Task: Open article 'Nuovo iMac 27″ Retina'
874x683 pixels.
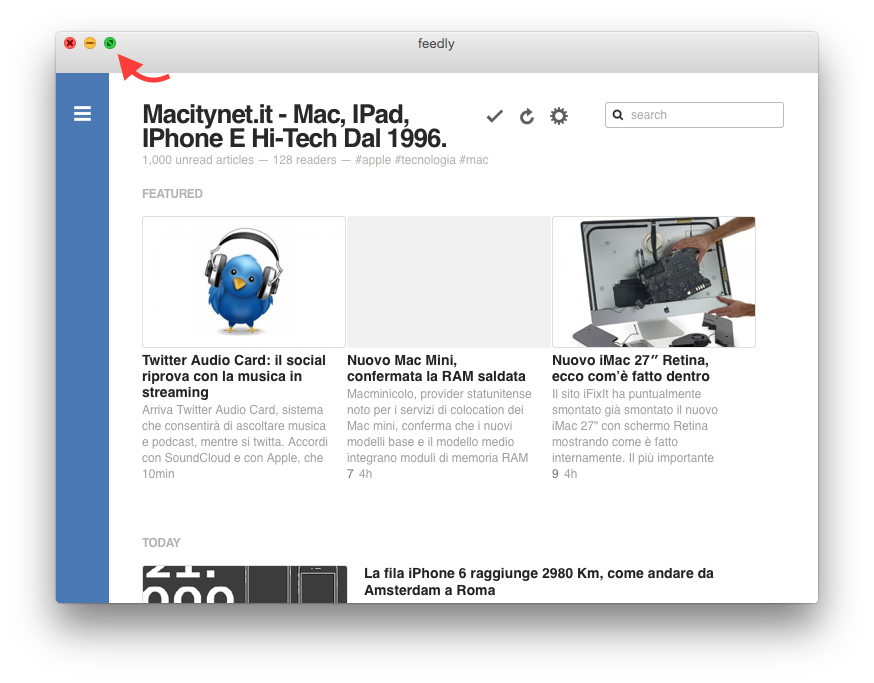Action: pos(630,369)
